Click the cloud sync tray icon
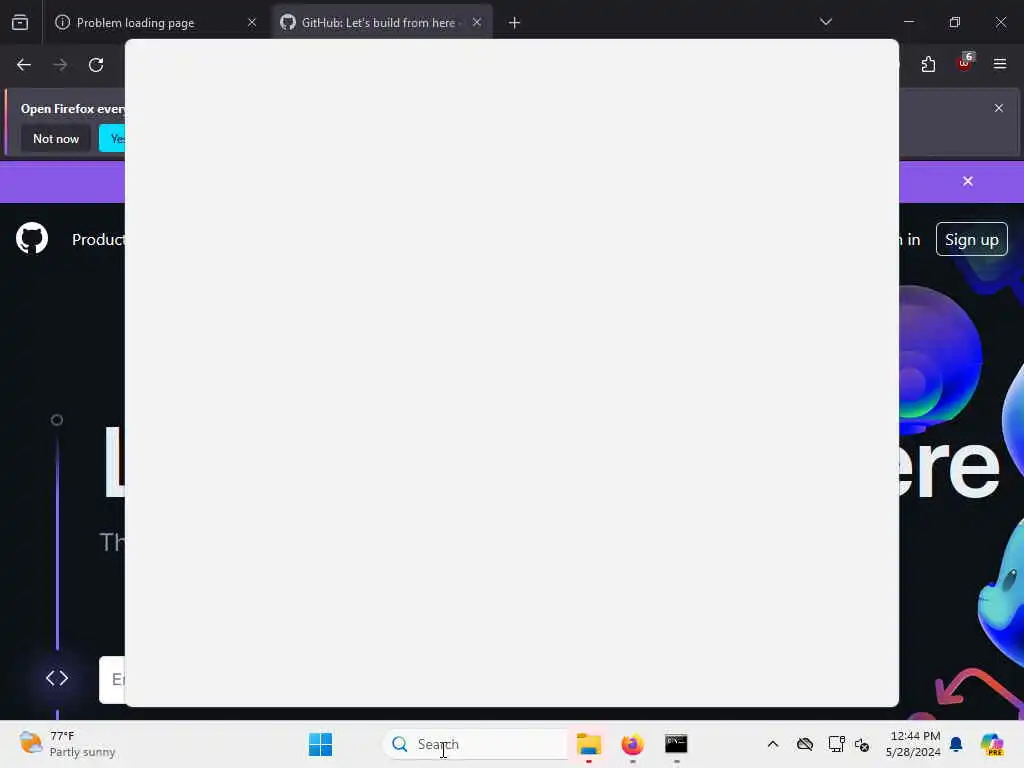The image size is (1024, 768). (x=805, y=744)
